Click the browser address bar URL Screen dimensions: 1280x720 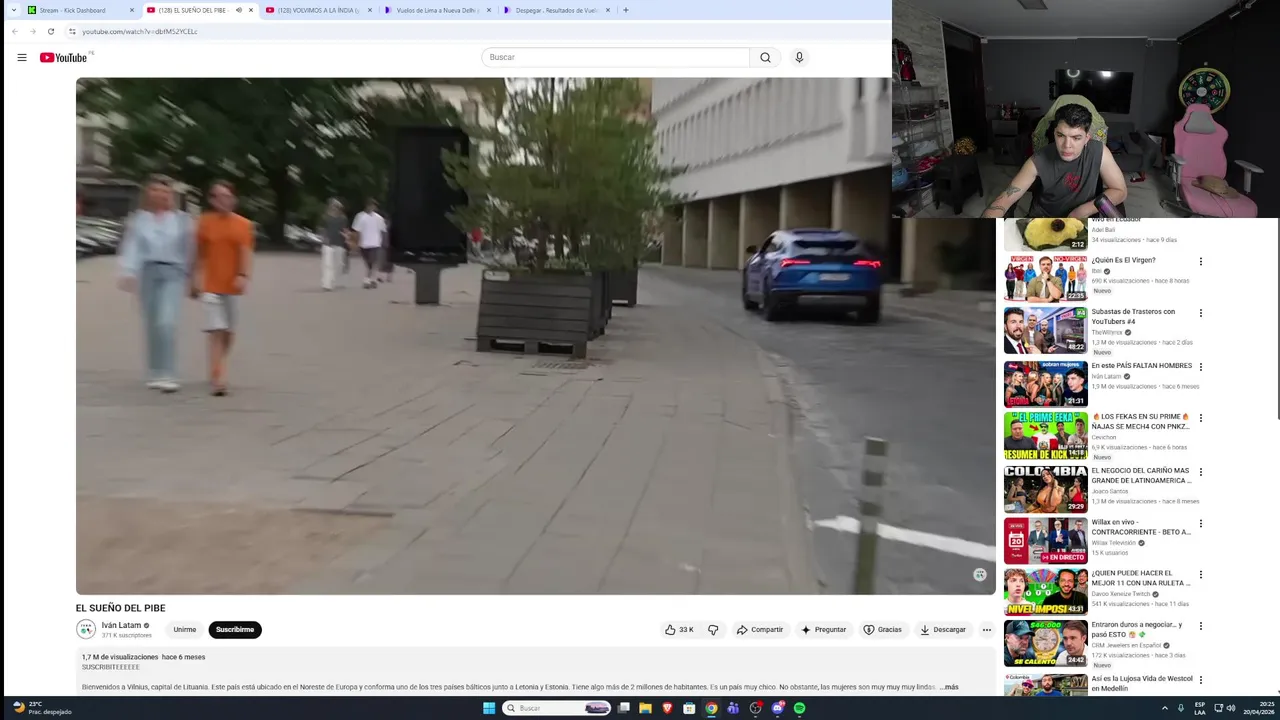tap(140, 31)
